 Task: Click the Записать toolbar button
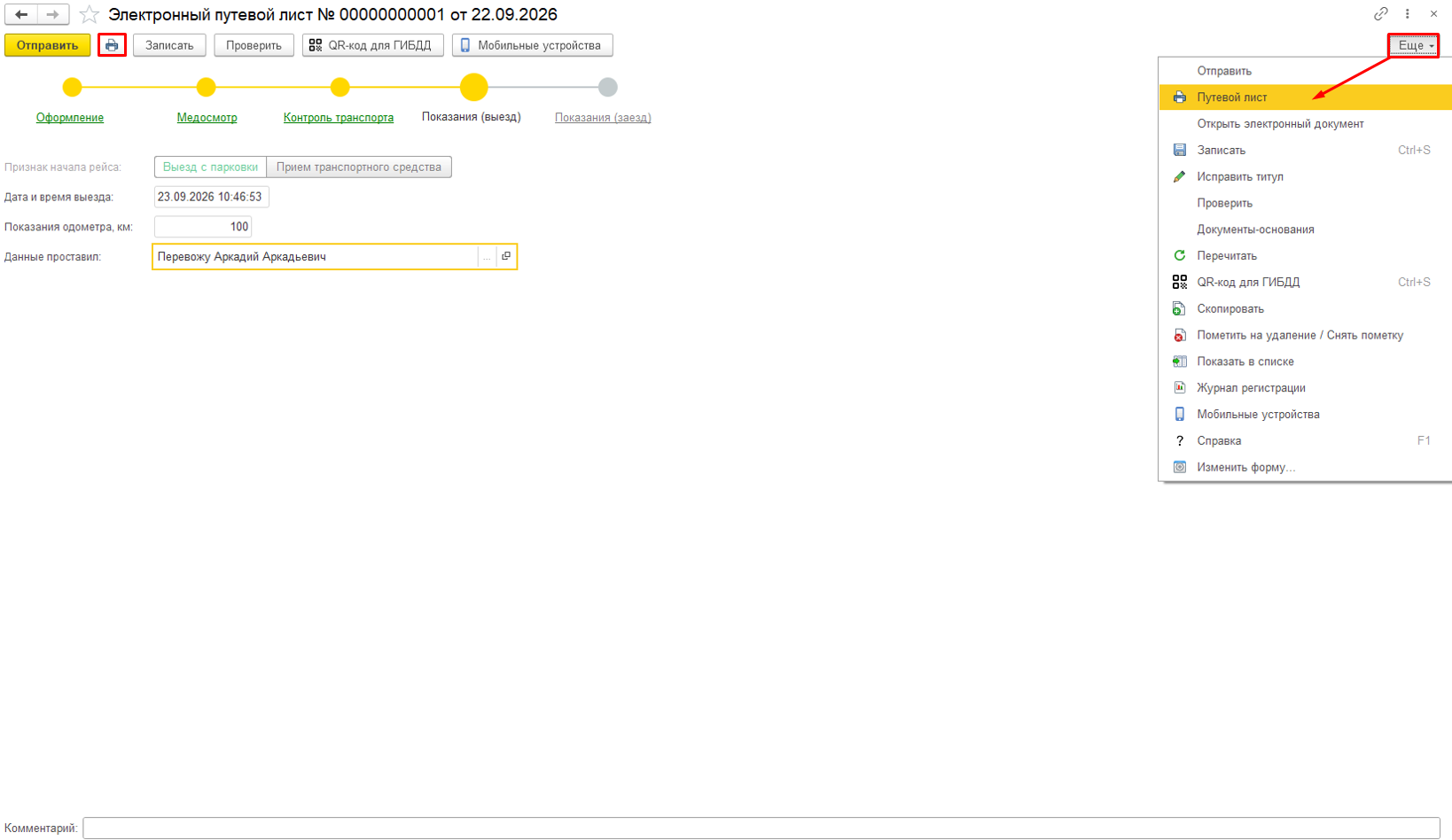pyautogui.click(x=169, y=45)
